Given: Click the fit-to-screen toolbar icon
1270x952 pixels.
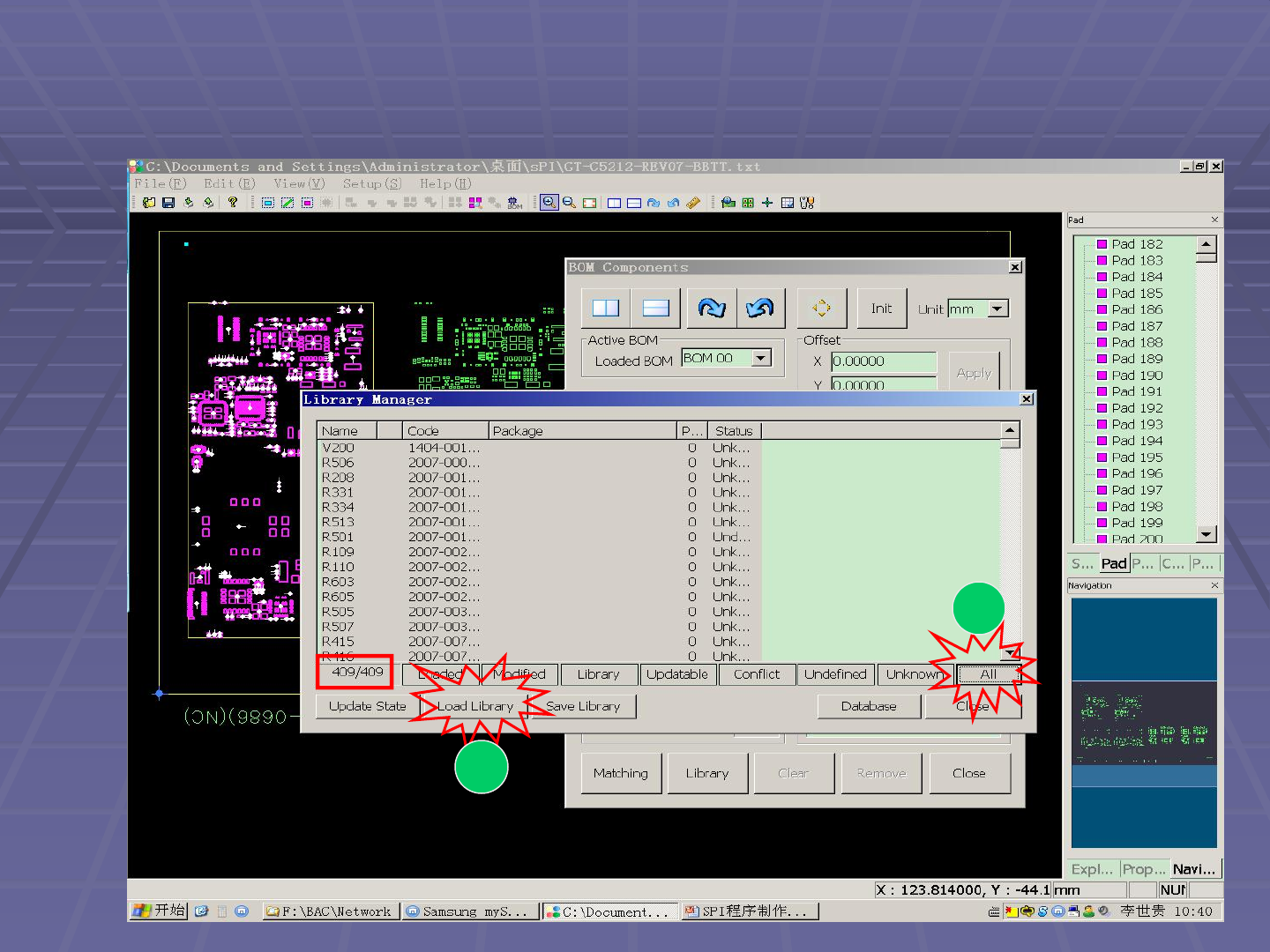Looking at the screenshot, I should point(589,203).
